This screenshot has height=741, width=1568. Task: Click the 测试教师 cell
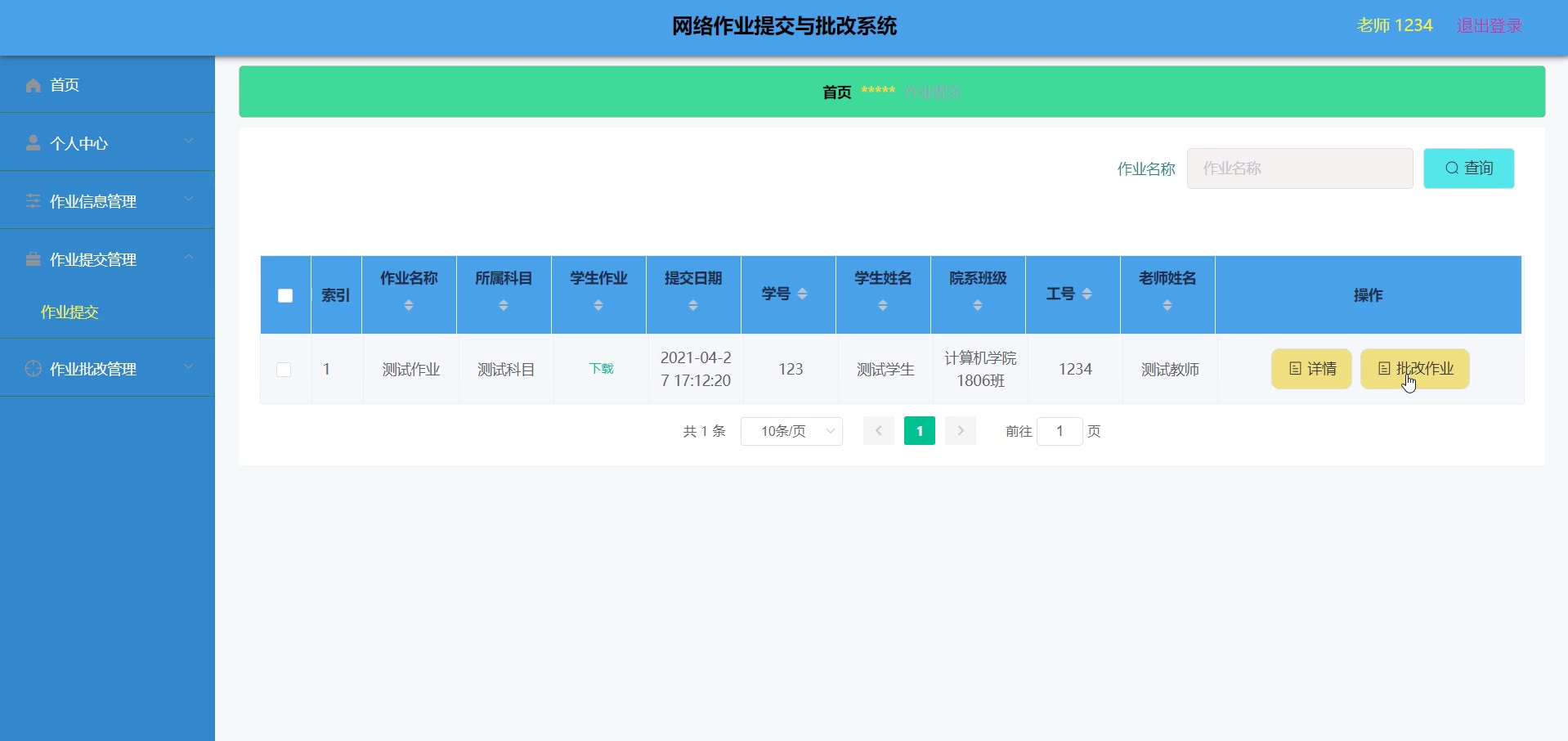click(x=1170, y=370)
